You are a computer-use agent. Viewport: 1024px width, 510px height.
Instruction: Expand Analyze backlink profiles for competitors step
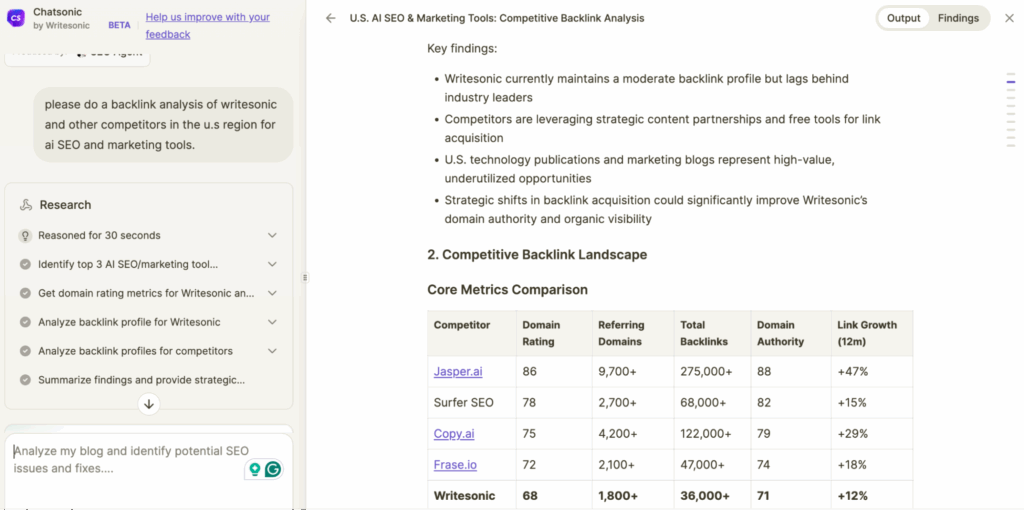272,351
